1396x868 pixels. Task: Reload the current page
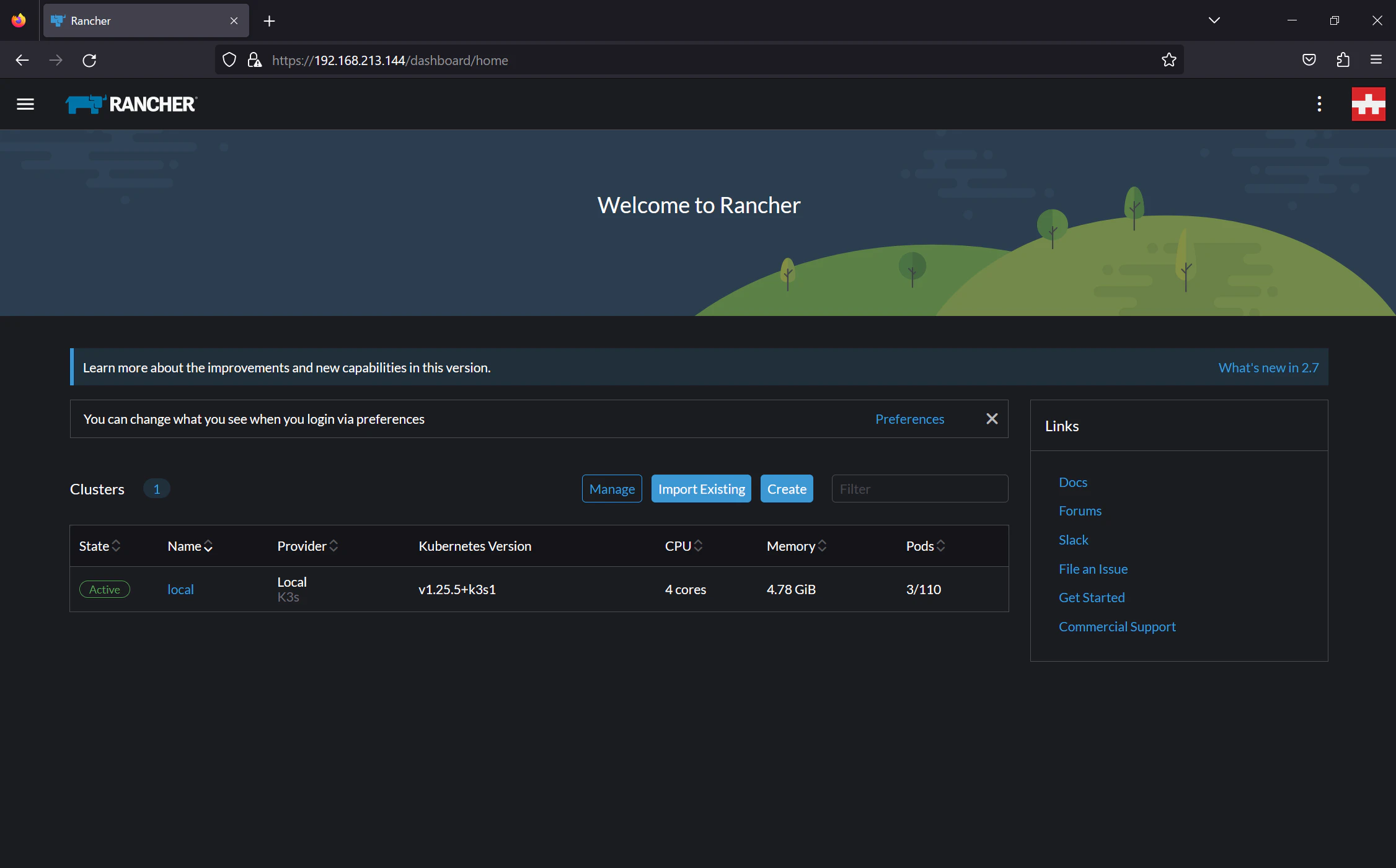click(89, 60)
